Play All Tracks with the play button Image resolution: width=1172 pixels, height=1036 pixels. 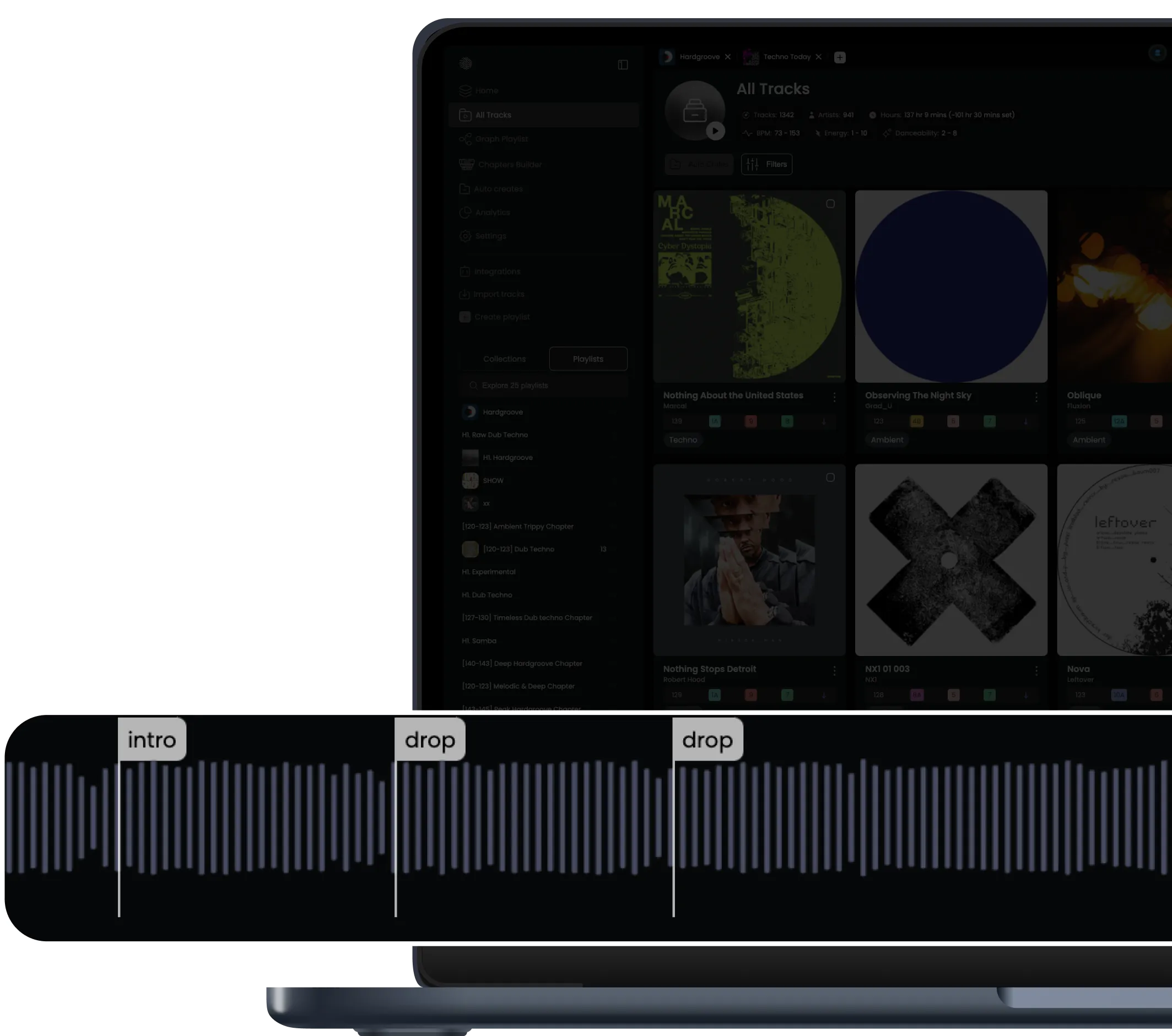715,131
